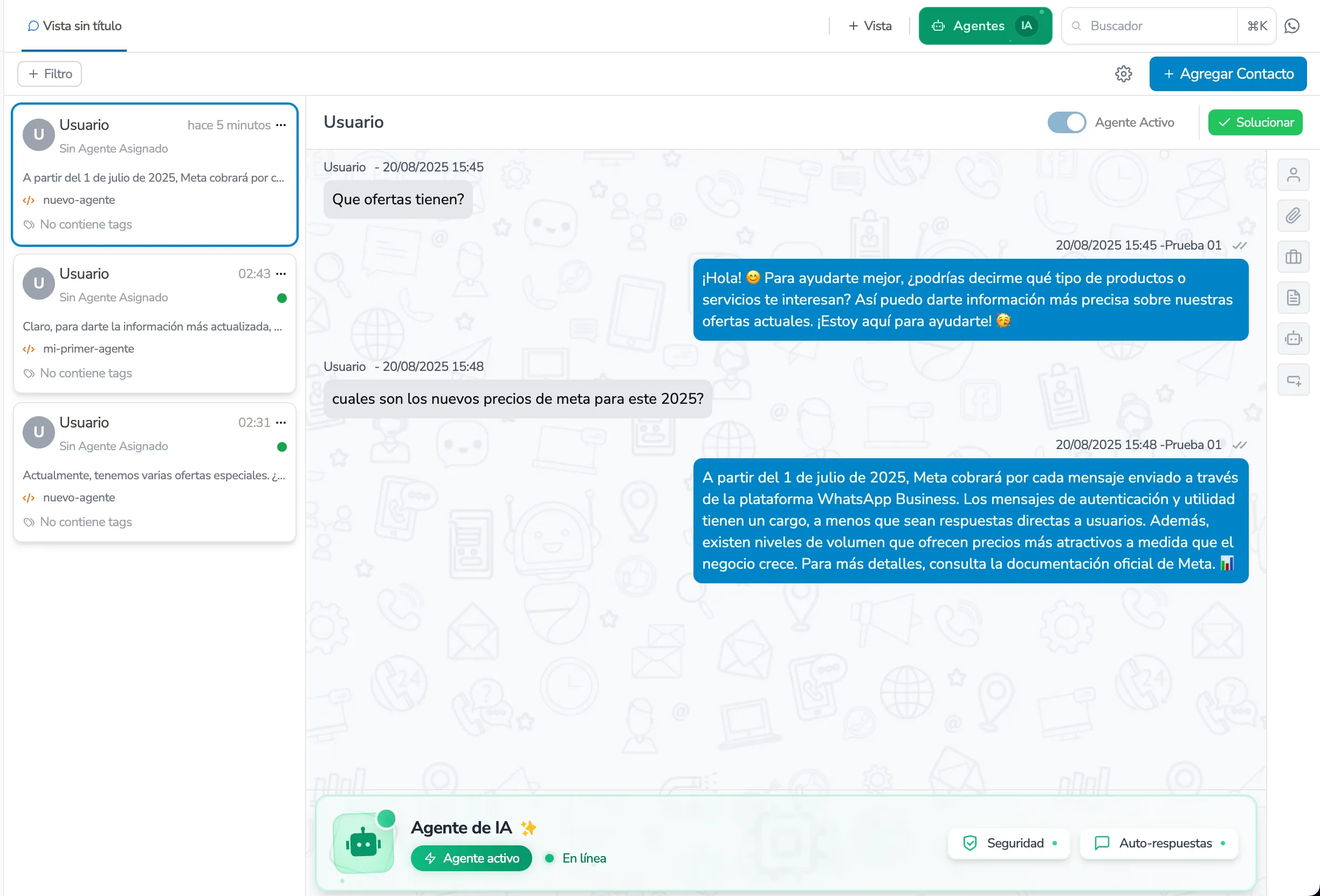Click Agregar Contacto button
Screen dimensions: 1320x896
(x=1227, y=73)
